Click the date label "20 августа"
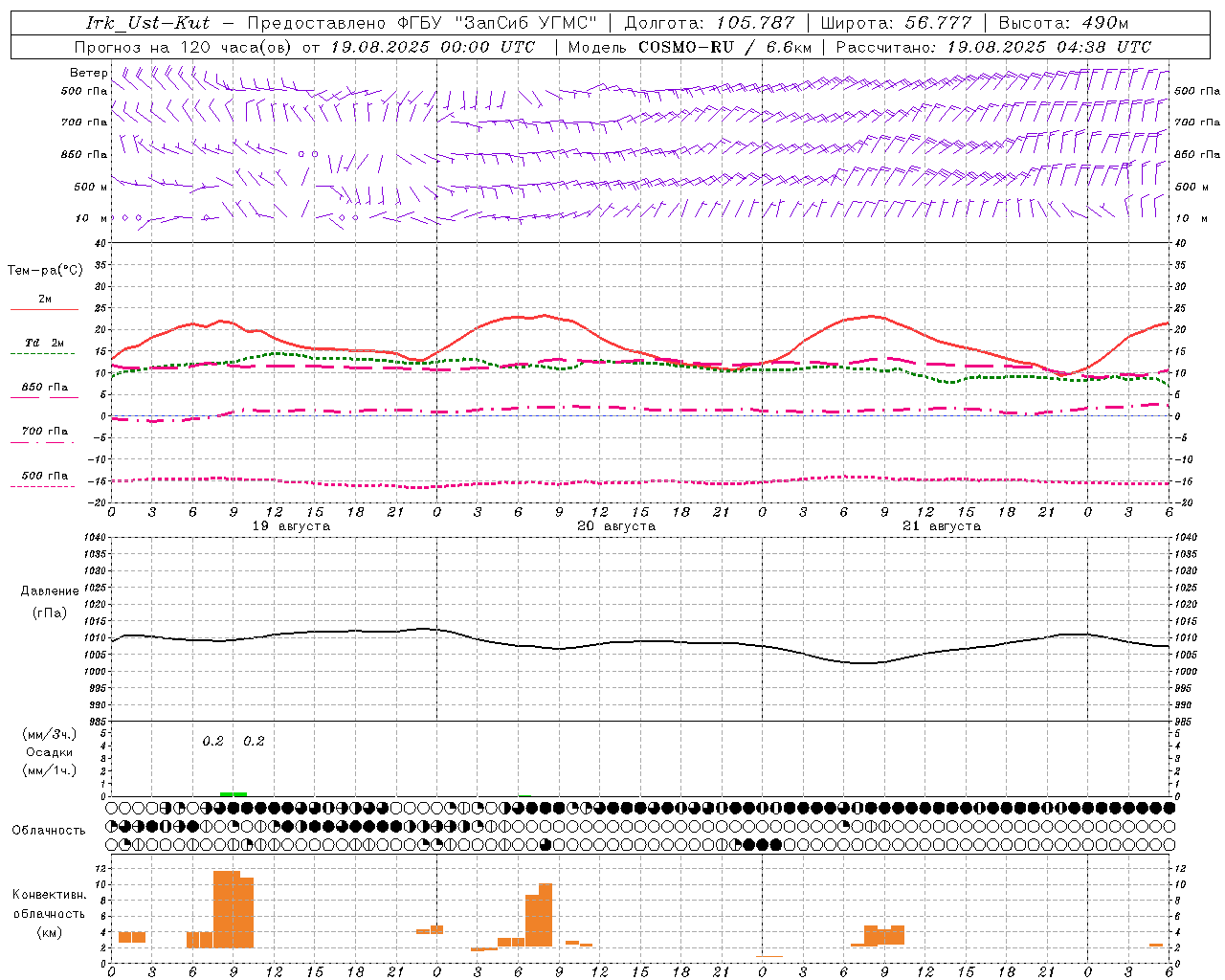The width and height of the screenshot is (1225, 980). (616, 526)
